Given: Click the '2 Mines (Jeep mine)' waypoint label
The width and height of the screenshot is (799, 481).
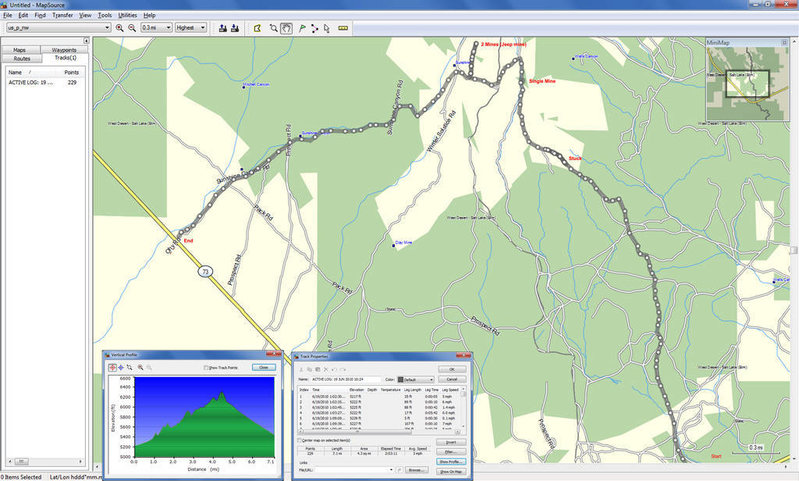Looking at the screenshot, I should pyautogui.click(x=503, y=44).
